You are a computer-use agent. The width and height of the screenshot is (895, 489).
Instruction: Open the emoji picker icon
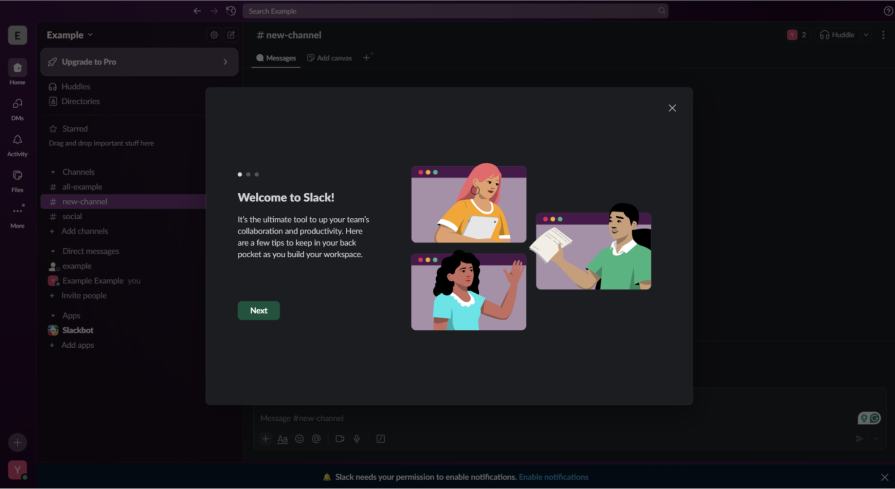click(299, 439)
